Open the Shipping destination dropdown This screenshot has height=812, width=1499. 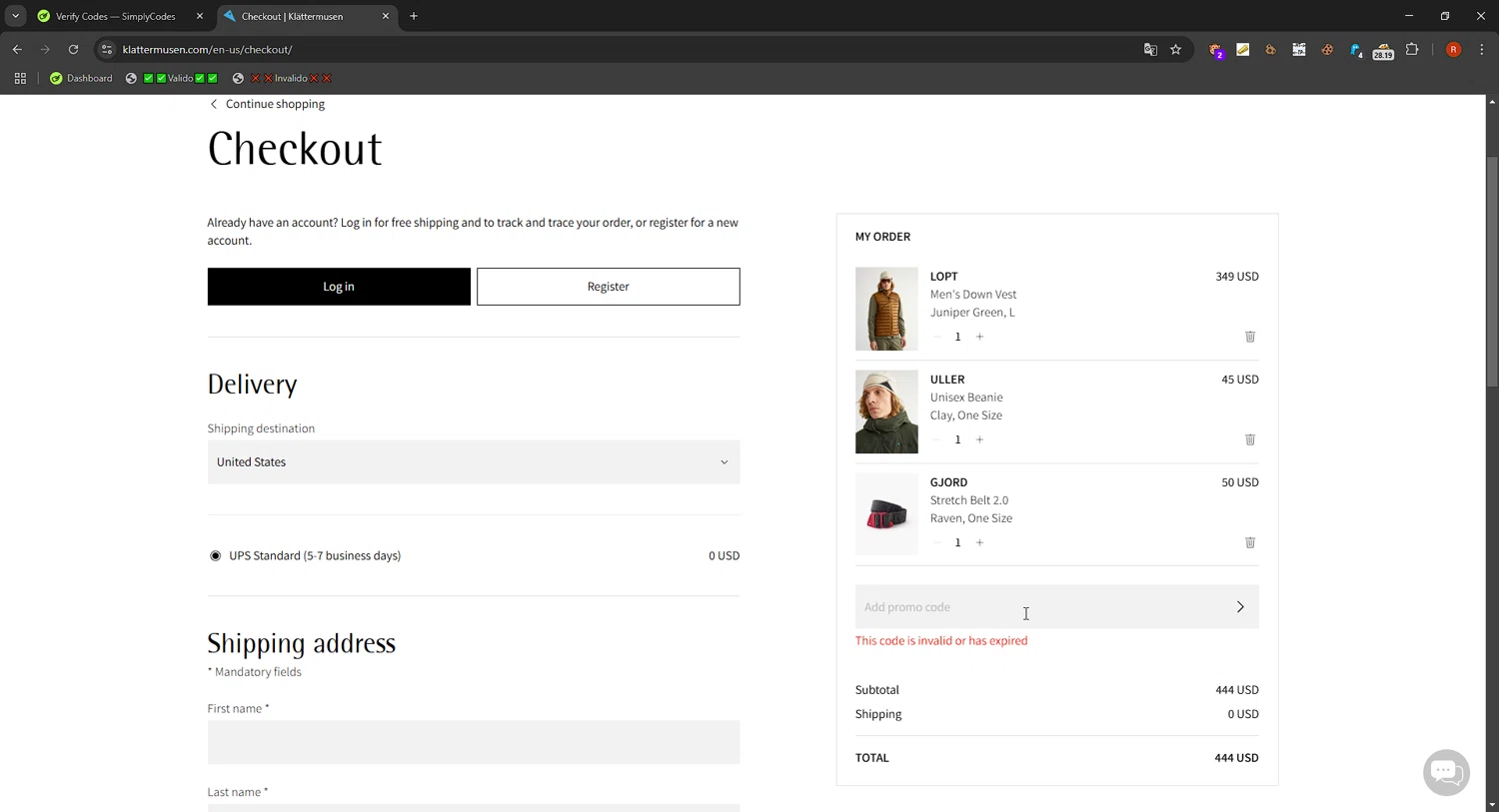tap(474, 462)
